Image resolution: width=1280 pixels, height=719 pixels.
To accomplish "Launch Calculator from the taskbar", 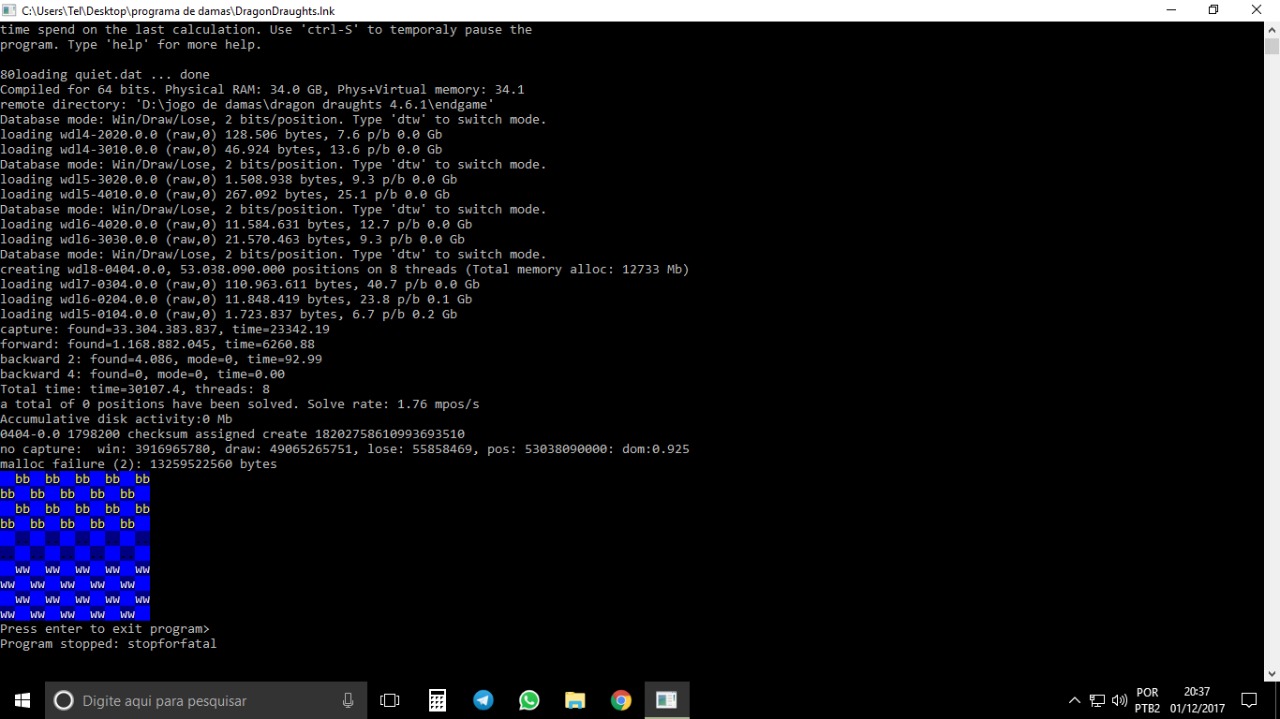I will pos(437,701).
